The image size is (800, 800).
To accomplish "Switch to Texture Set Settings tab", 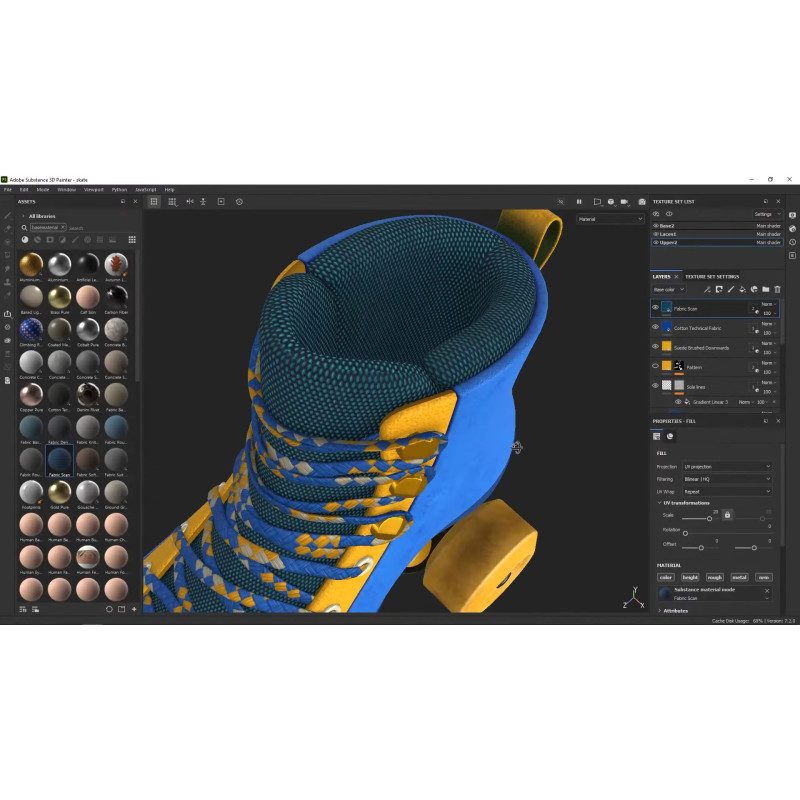I will (712, 276).
